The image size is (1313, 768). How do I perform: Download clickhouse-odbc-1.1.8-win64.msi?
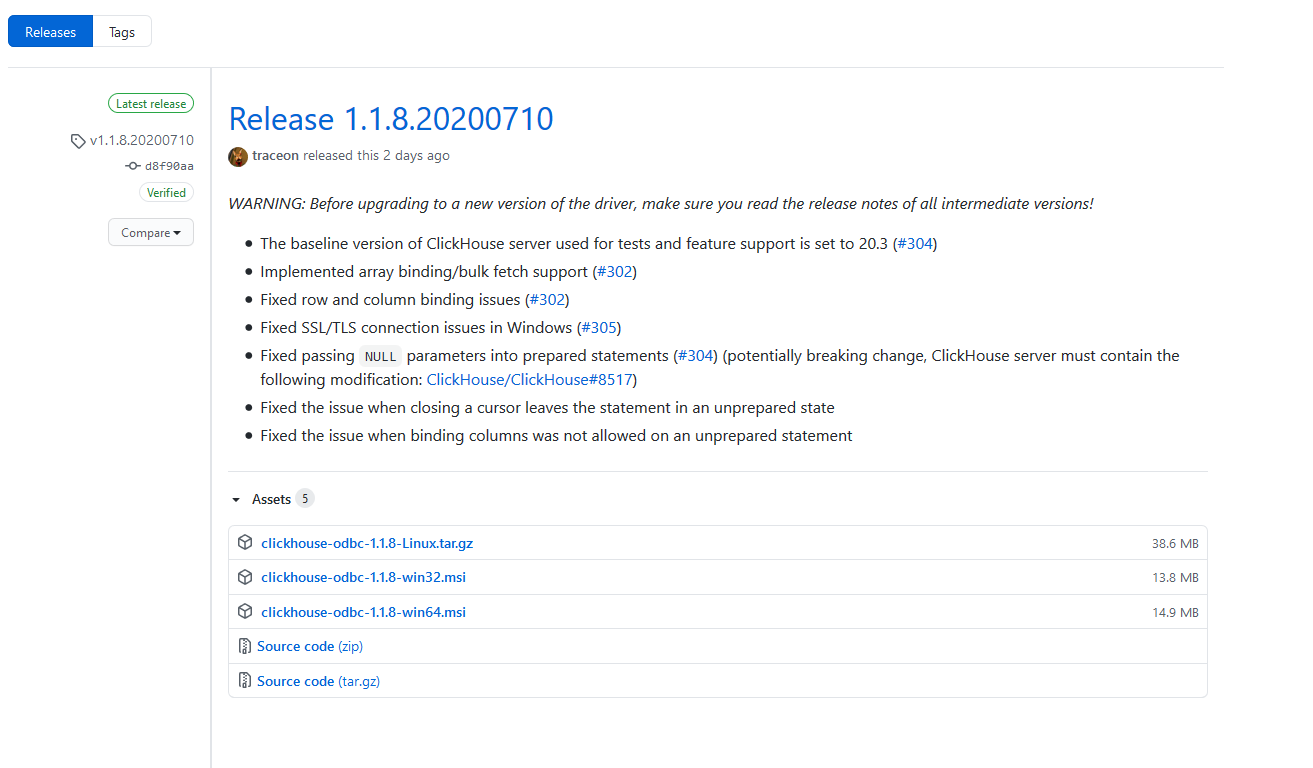pos(363,611)
